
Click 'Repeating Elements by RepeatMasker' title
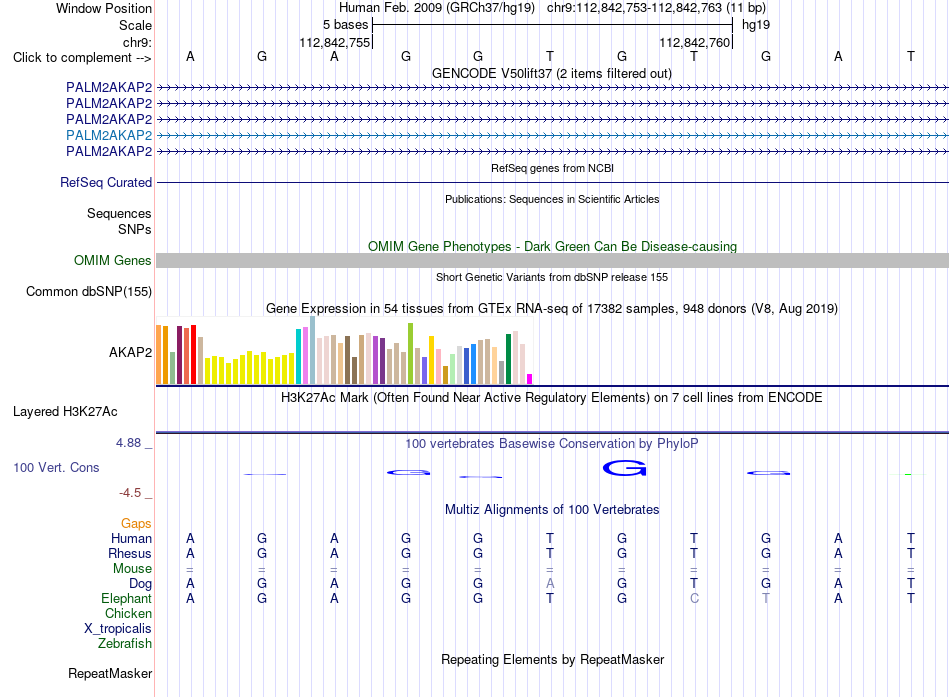(x=552, y=659)
